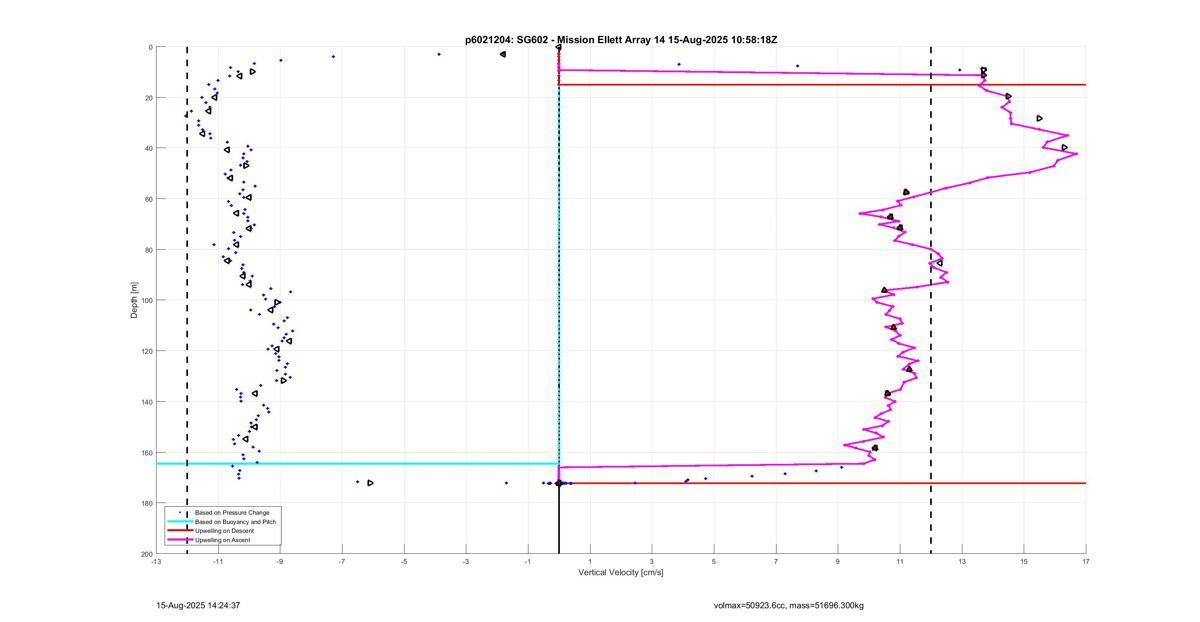This screenshot has height=622, width=1200.
Task: Click y-axis tick label "60"
Action: click(x=147, y=199)
